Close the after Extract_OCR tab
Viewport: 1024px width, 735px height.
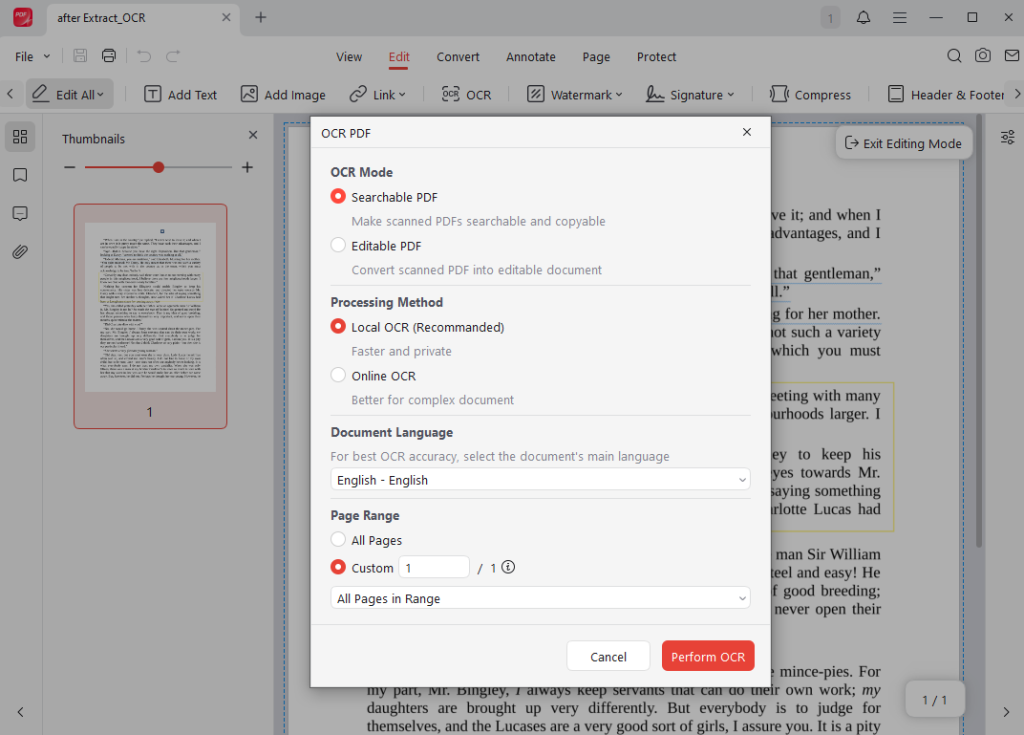(226, 18)
